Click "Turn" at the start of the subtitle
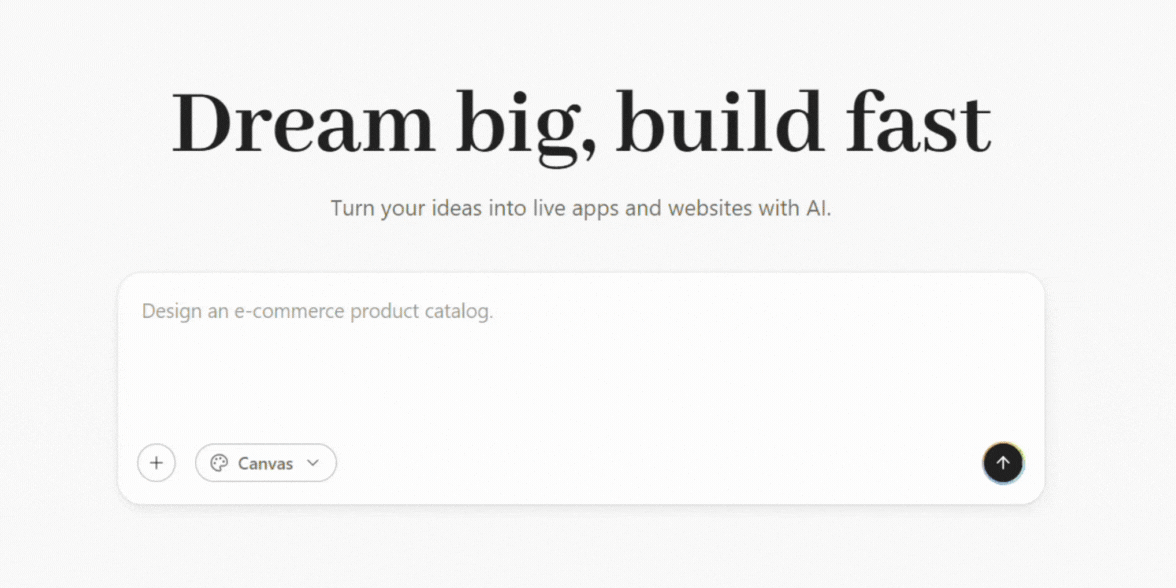 click(352, 210)
